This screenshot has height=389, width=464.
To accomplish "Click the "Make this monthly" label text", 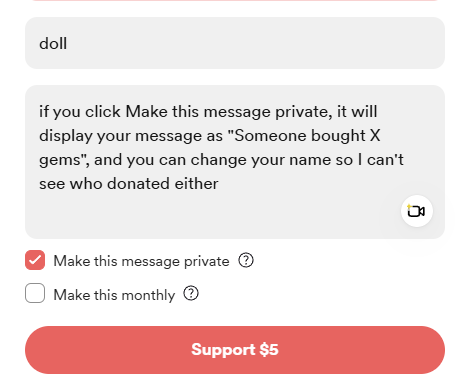I will 114,295.
